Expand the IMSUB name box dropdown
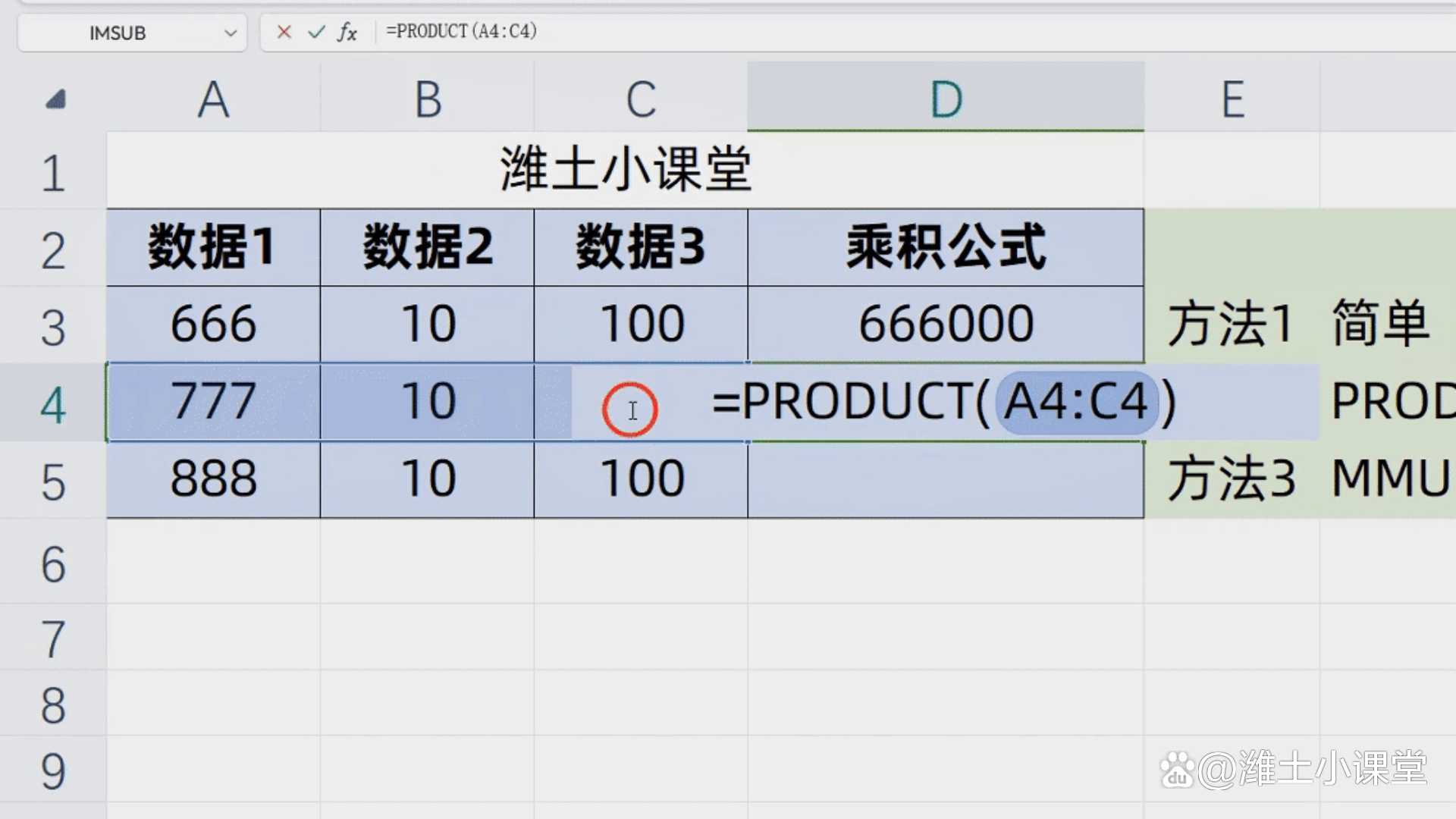Image resolution: width=1456 pixels, height=819 pixels. [x=231, y=33]
